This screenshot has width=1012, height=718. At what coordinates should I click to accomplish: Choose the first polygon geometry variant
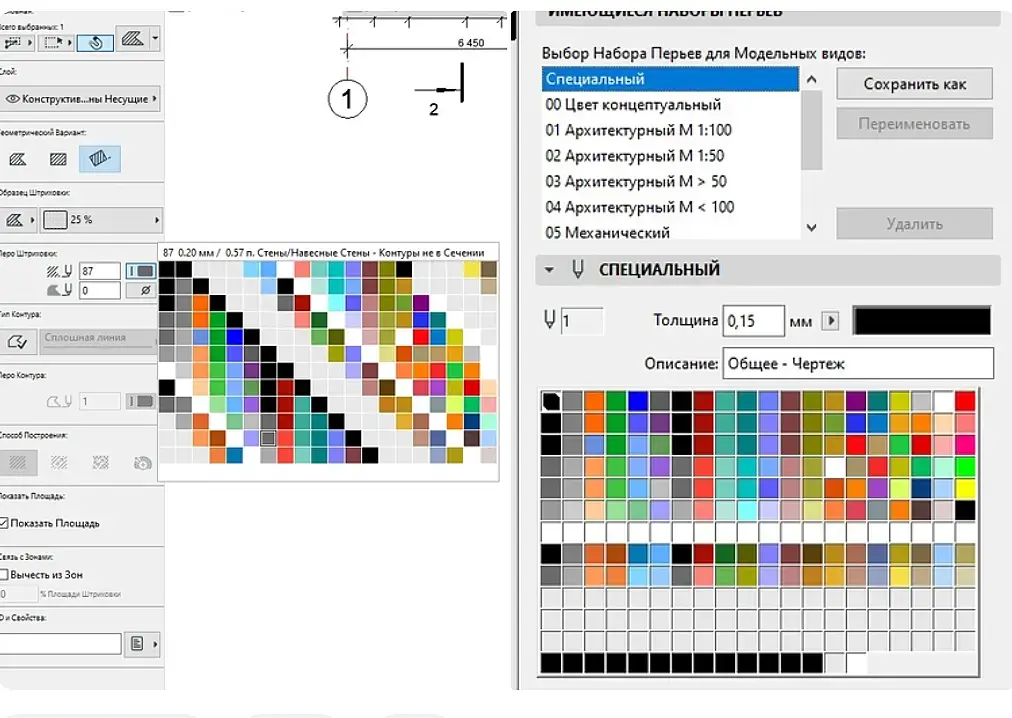pyautogui.click(x=17, y=159)
